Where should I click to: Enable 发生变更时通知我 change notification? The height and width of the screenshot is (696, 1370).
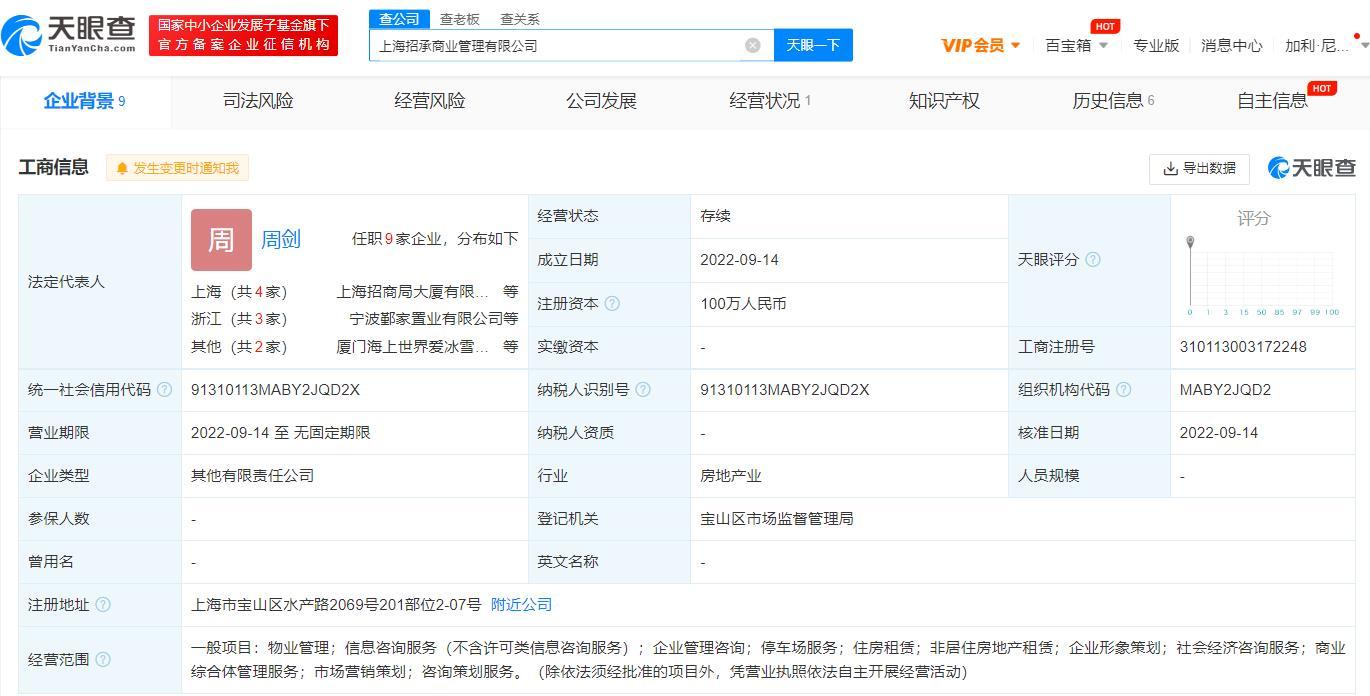pyautogui.click(x=177, y=168)
